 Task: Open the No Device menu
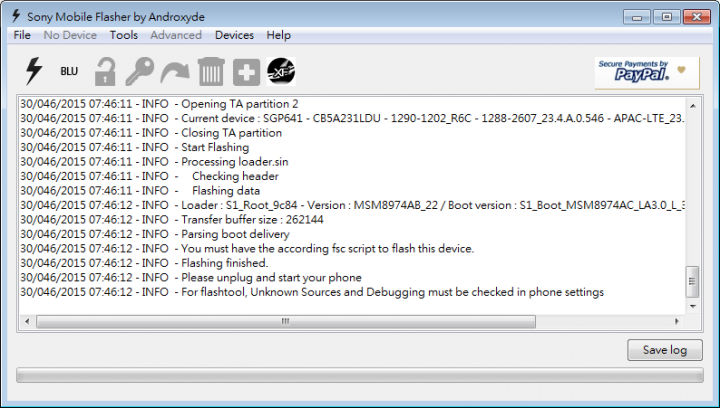coord(70,35)
